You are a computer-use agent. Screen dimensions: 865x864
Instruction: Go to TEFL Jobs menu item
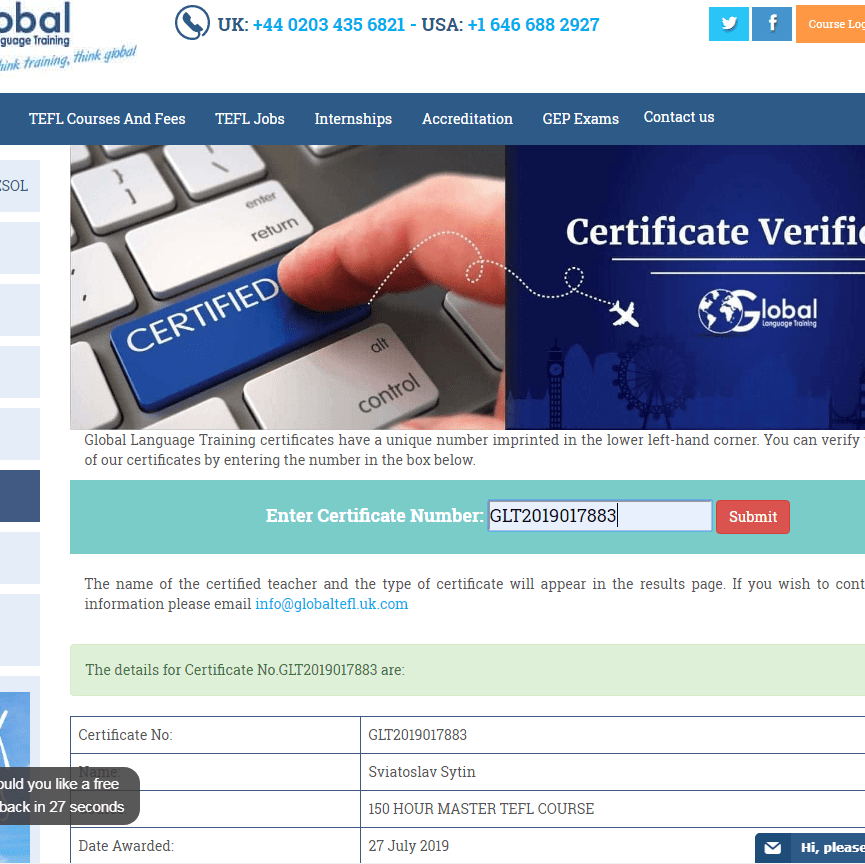coord(250,119)
